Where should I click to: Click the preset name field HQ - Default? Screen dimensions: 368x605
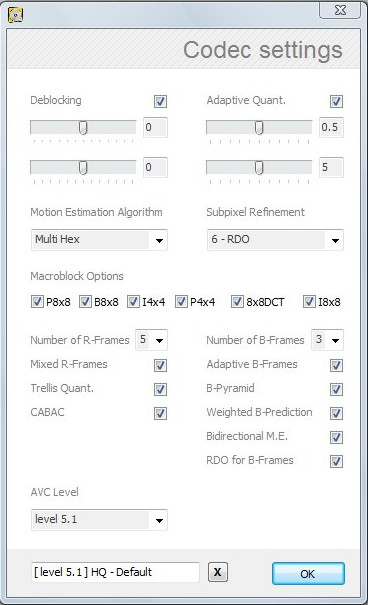tap(115, 572)
